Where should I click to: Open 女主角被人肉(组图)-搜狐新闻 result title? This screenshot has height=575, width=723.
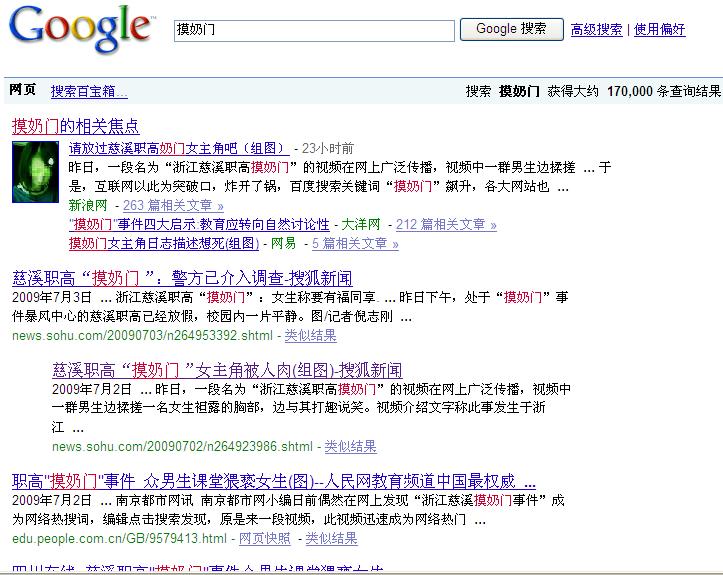(x=227, y=370)
